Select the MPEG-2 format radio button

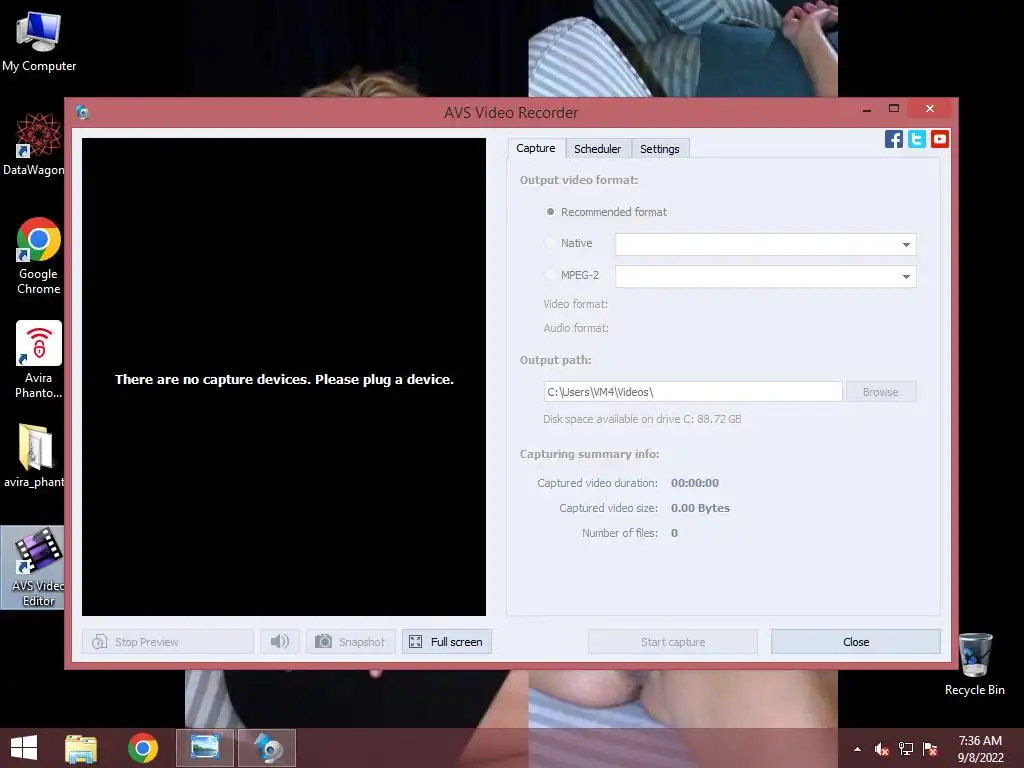pyautogui.click(x=551, y=275)
